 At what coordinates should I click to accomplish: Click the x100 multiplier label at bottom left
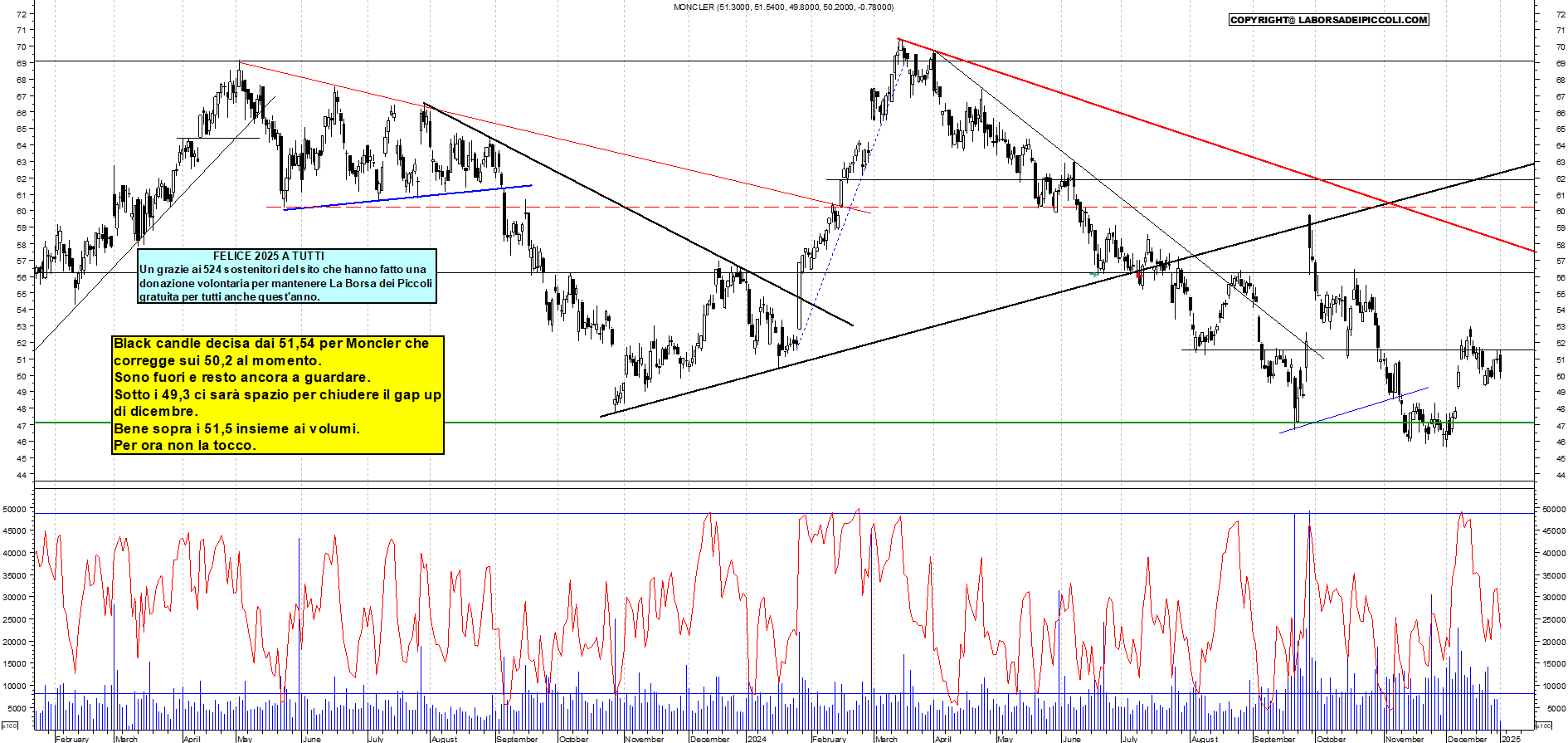(x=10, y=726)
